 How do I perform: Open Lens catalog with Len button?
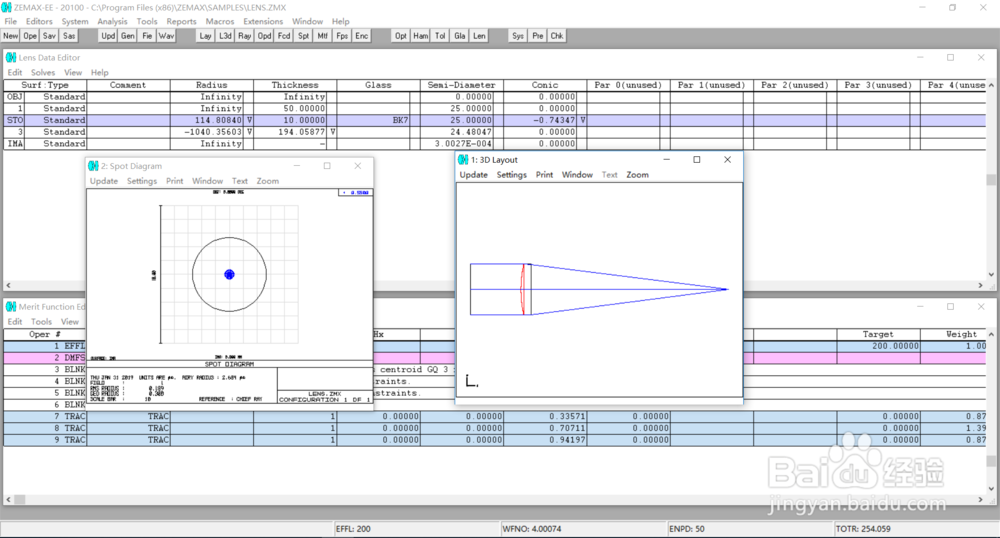click(x=479, y=36)
